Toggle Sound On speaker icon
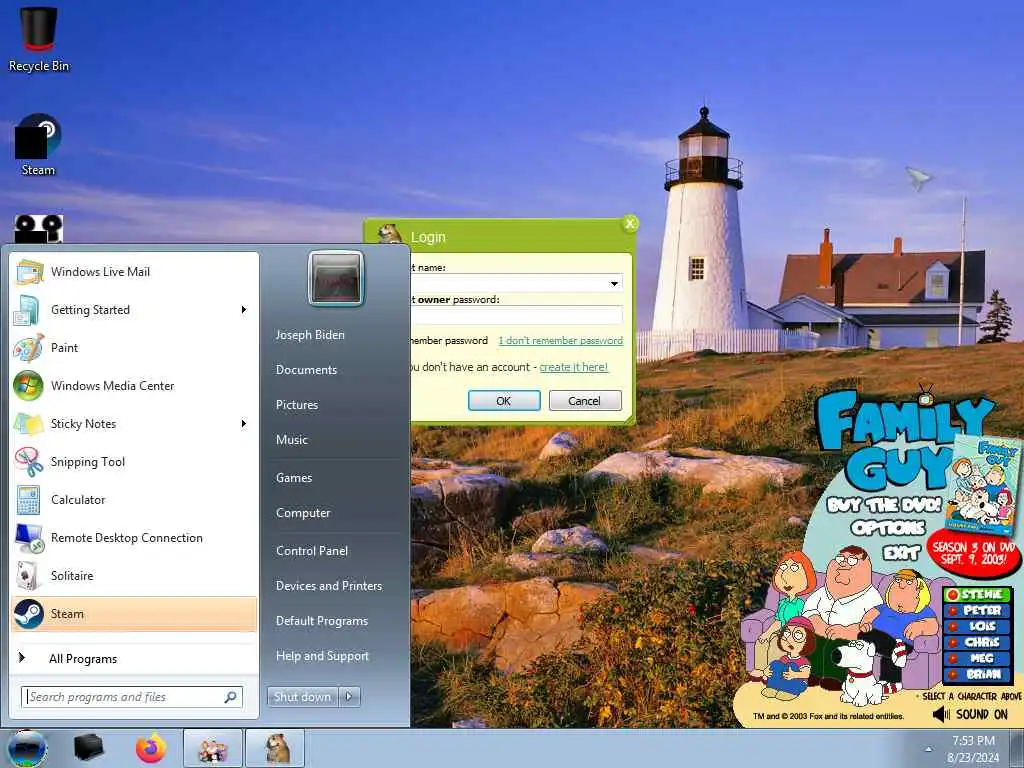This screenshot has width=1024, height=768. (941, 714)
